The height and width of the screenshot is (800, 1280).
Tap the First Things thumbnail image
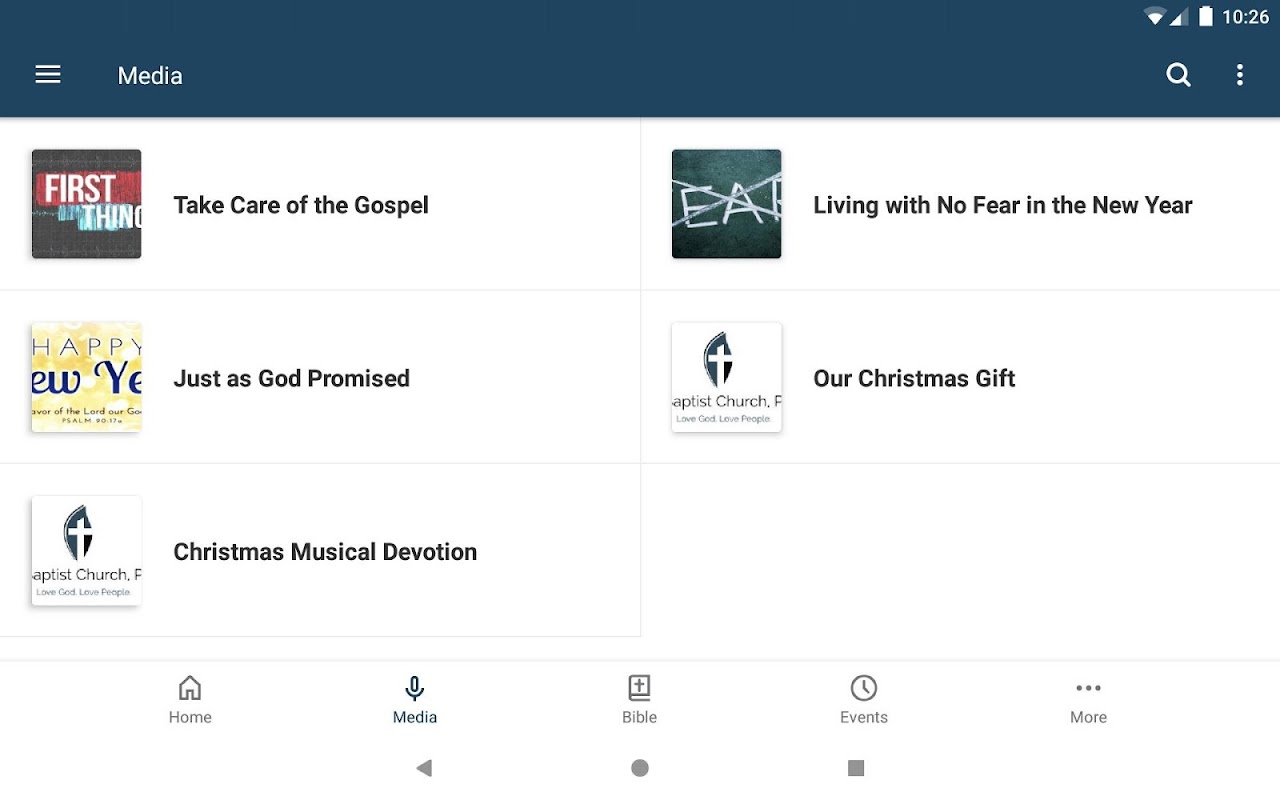pos(86,204)
